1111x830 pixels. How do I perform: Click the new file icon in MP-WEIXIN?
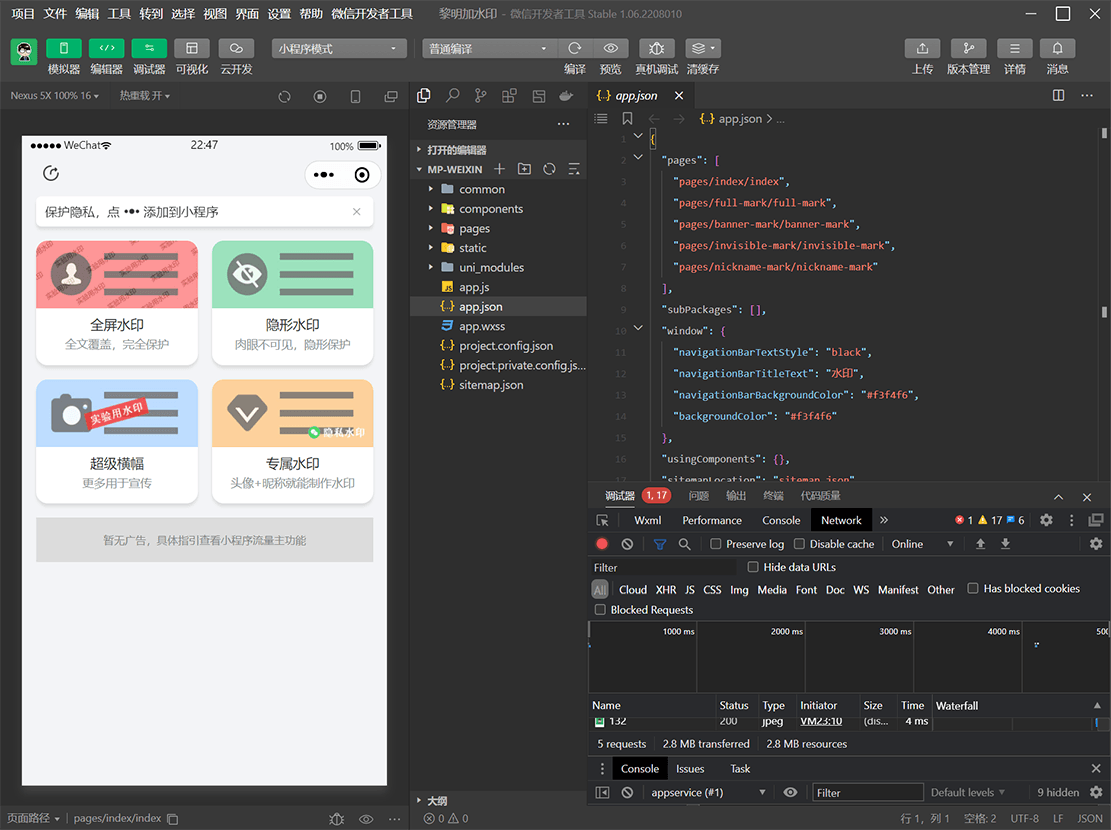[x=500, y=169]
